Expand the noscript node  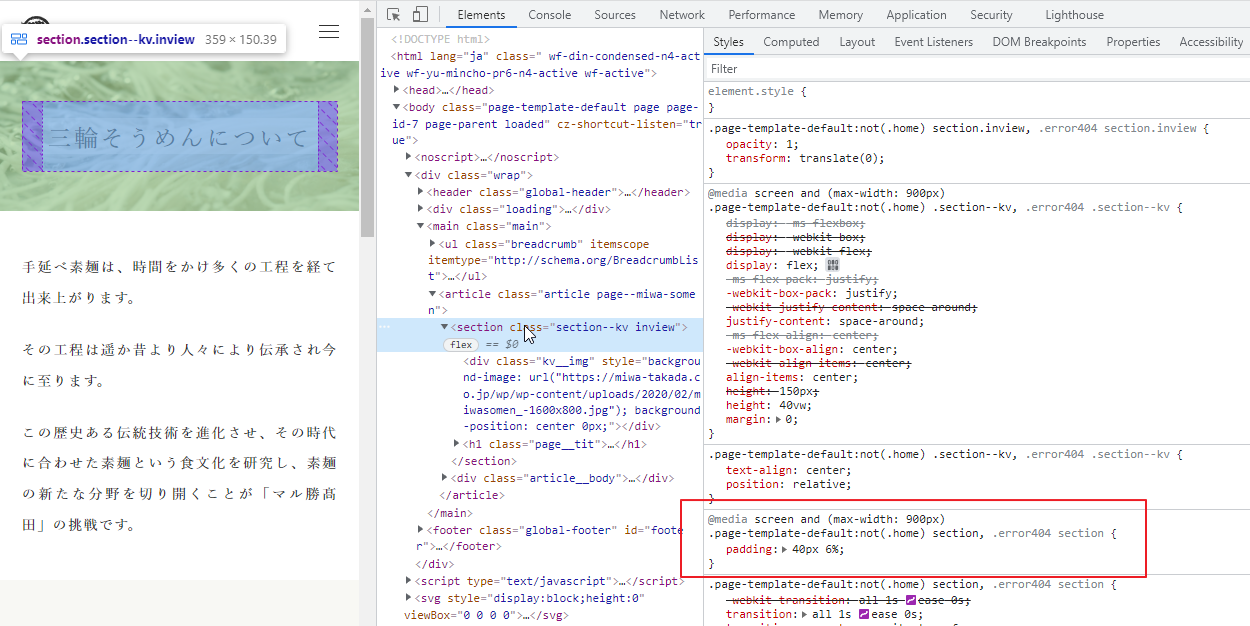point(409,157)
